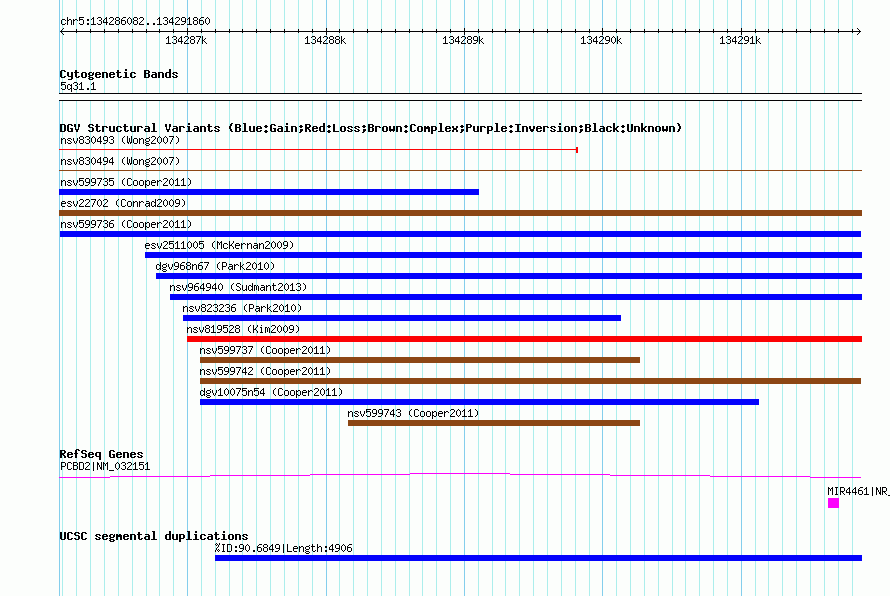
Task: Open the nsv964940 (Sudmant2013) label
Action: click(x=238, y=287)
